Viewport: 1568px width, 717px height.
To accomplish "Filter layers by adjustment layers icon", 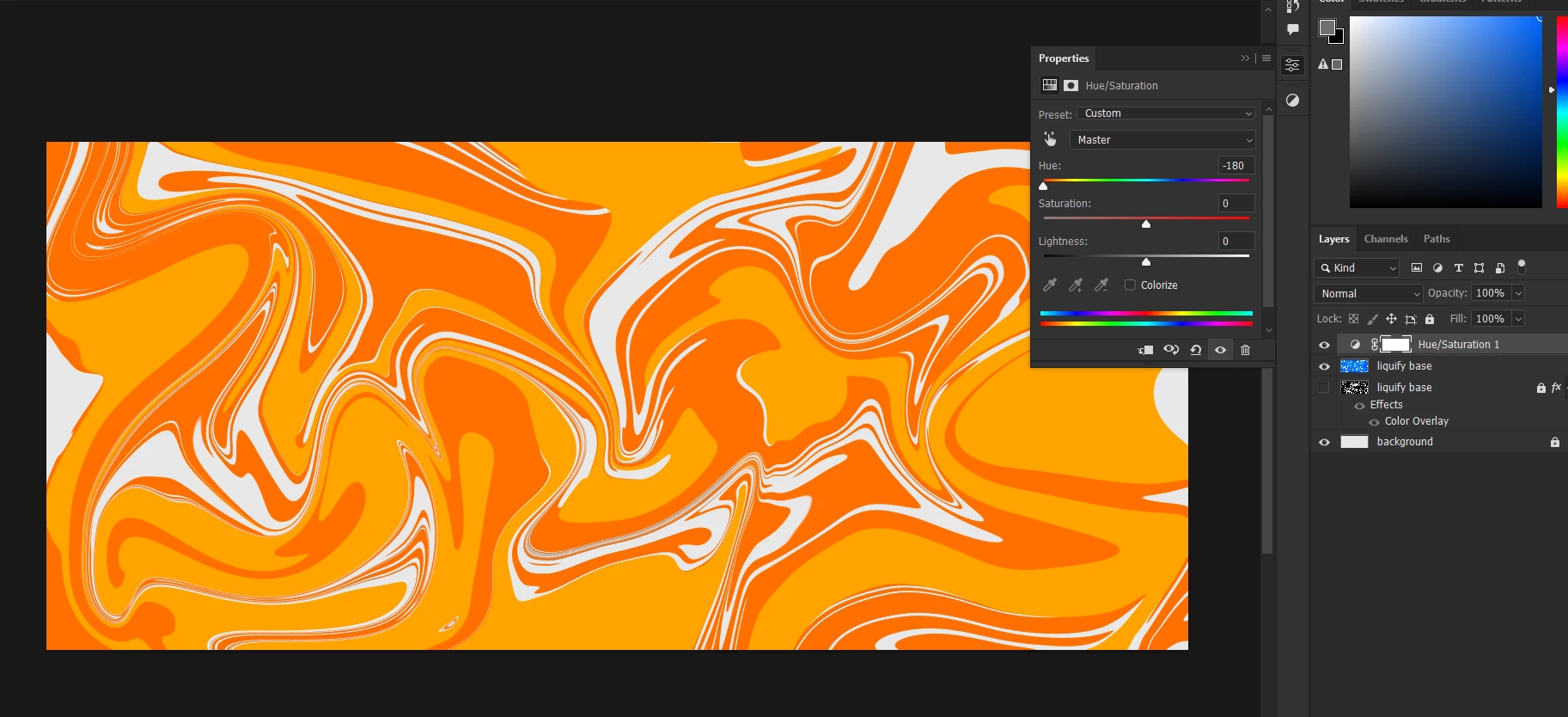I will coord(1437,267).
